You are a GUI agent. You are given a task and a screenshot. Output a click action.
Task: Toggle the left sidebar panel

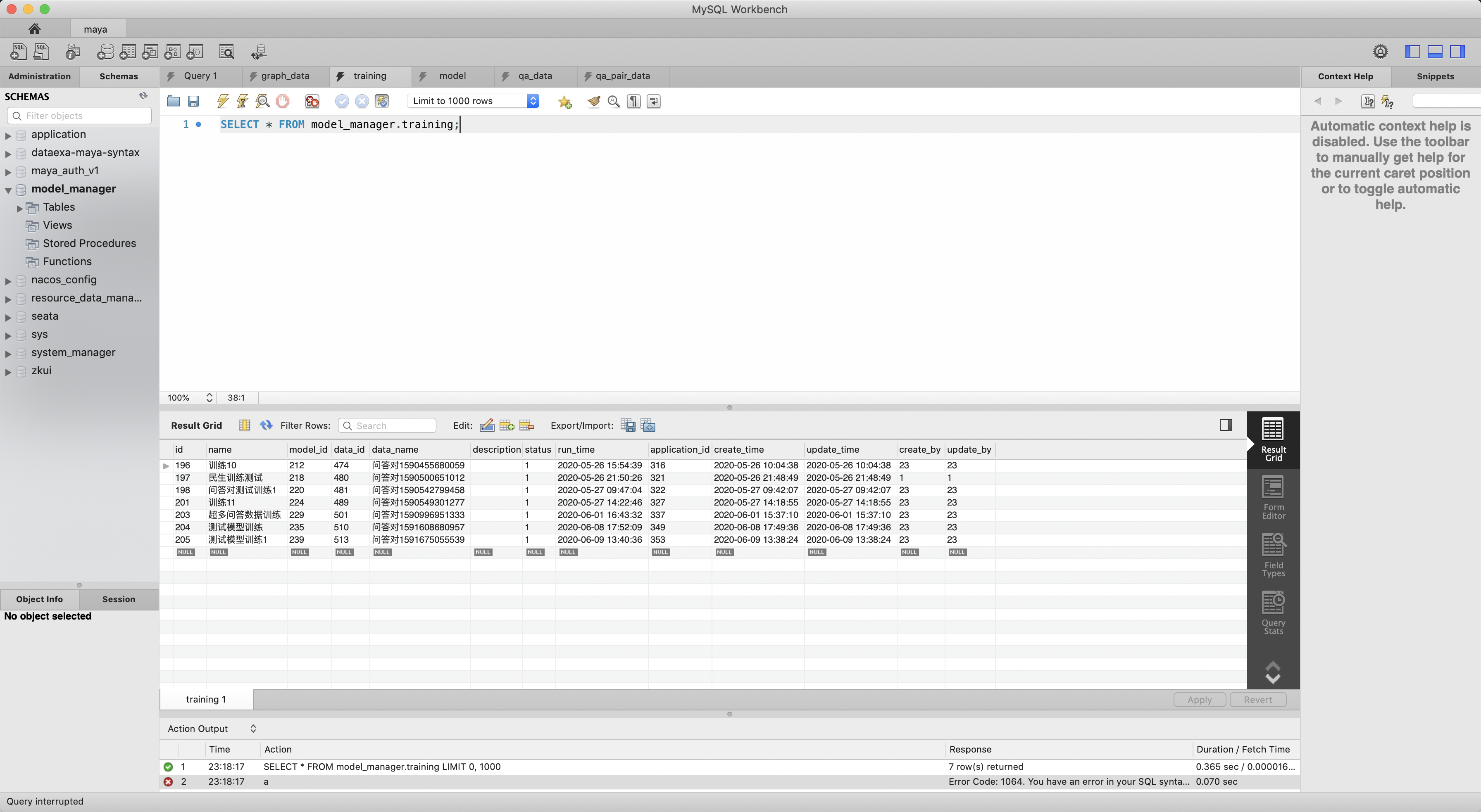click(1412, 52)
